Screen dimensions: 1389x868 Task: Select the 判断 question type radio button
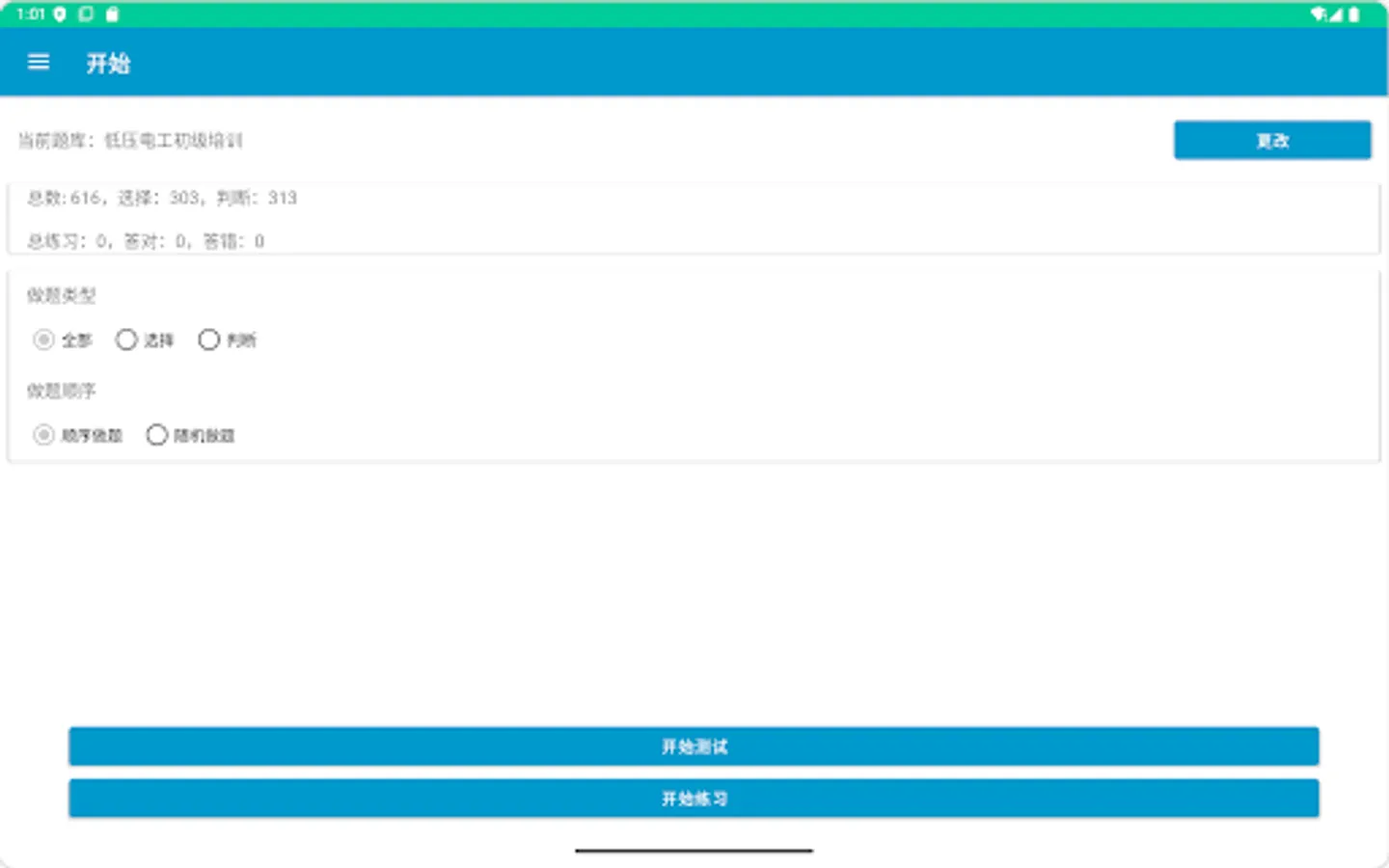coord(209,339)
